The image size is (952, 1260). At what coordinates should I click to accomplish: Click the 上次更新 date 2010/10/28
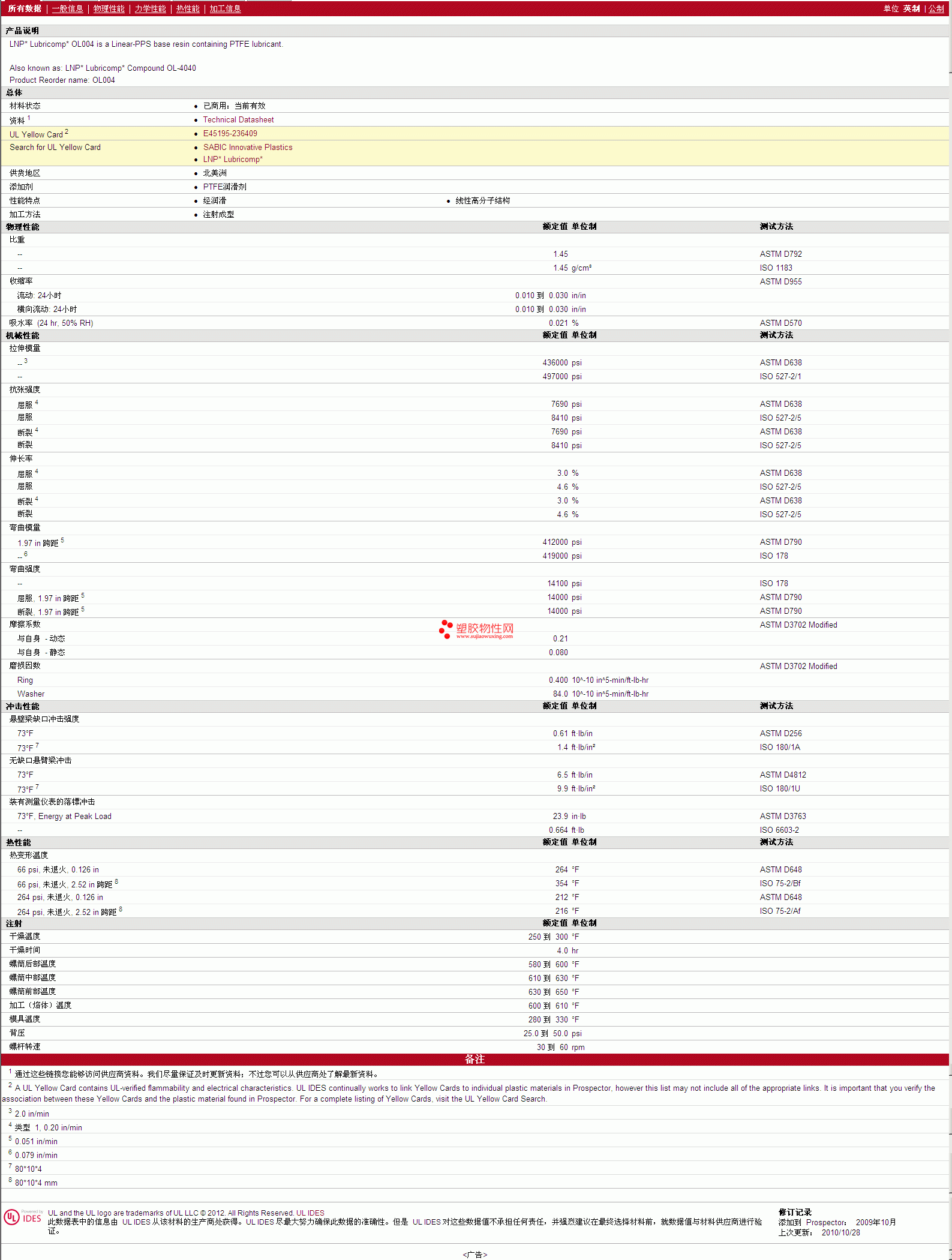pyautogui.click(x=840, y=1232)
